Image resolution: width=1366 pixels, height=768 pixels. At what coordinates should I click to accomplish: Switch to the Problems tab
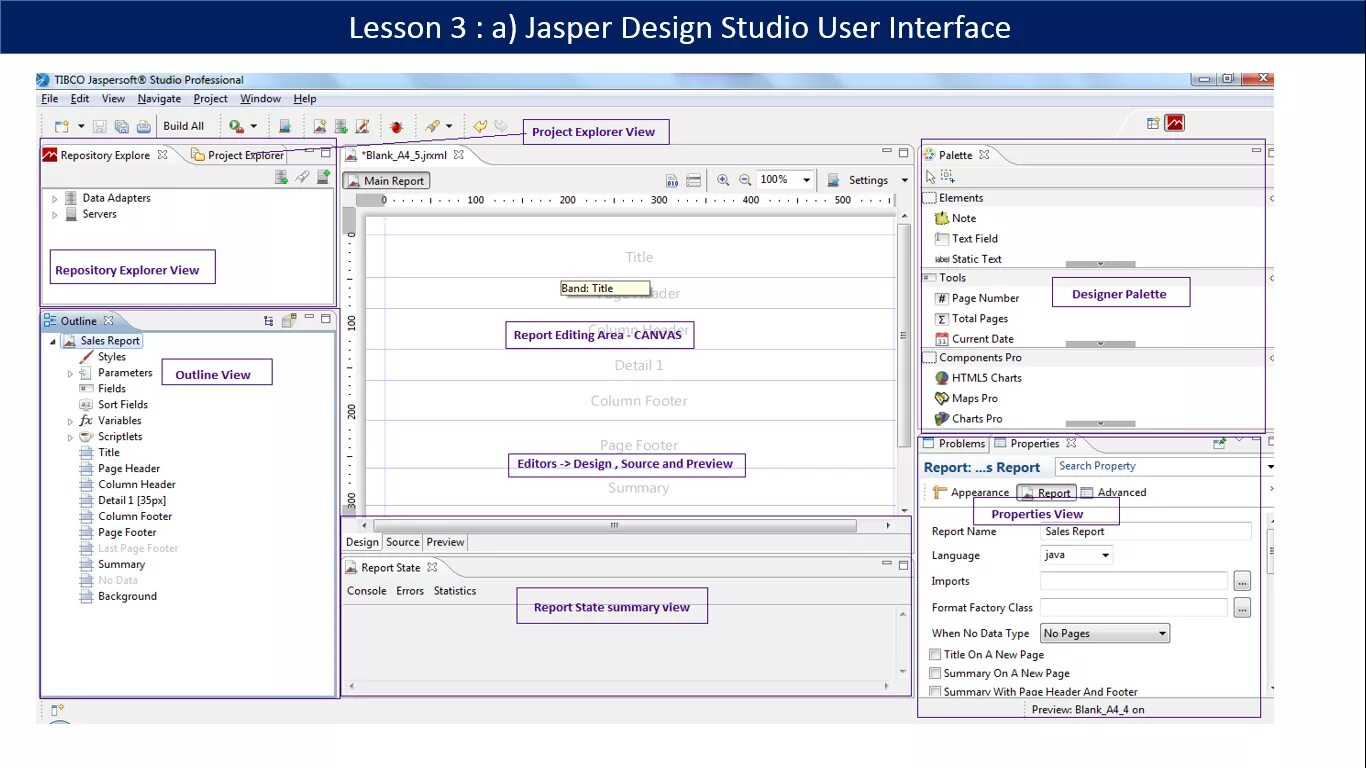pos(954,444)
